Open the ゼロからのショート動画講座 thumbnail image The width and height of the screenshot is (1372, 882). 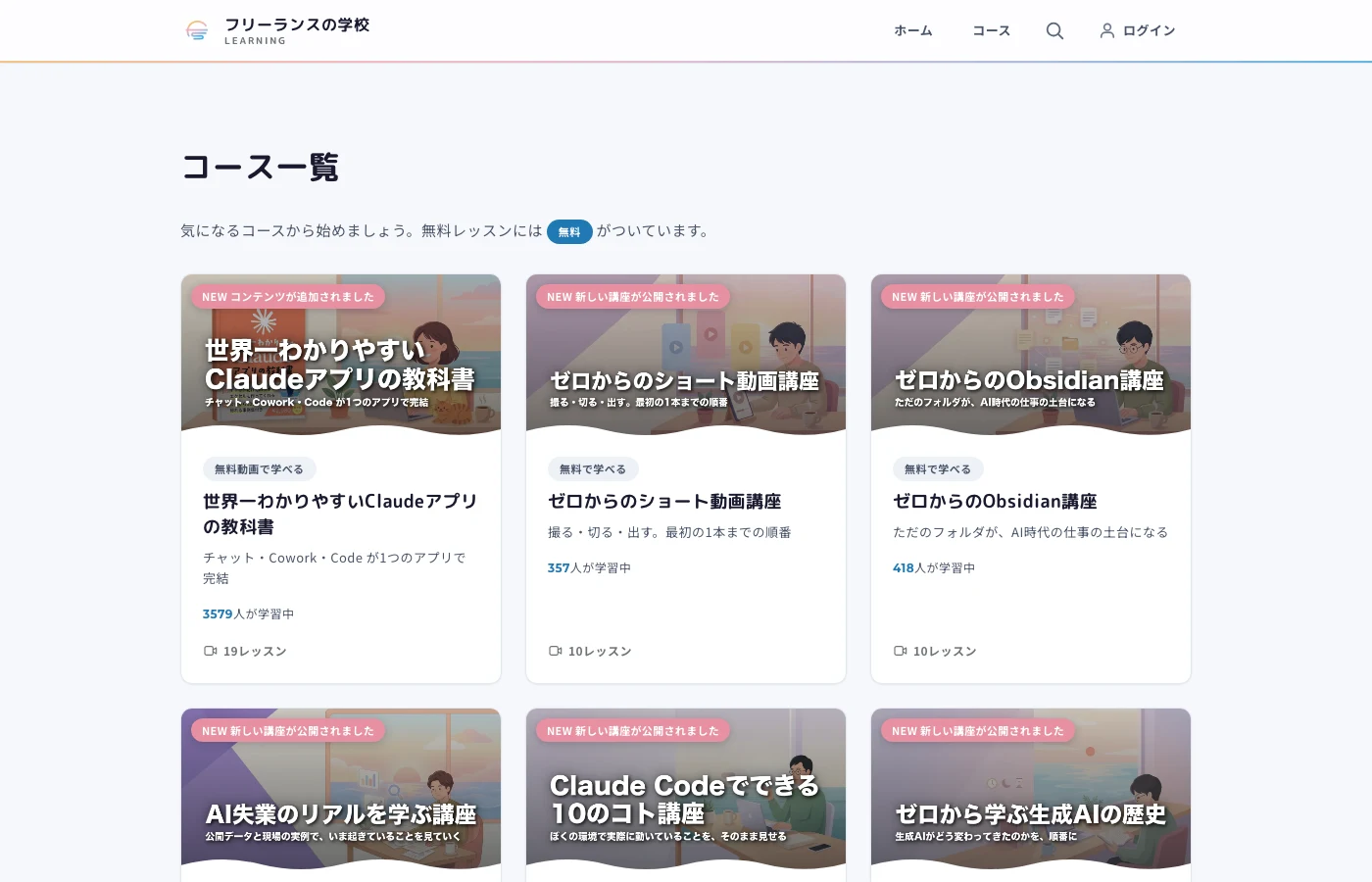686,354
